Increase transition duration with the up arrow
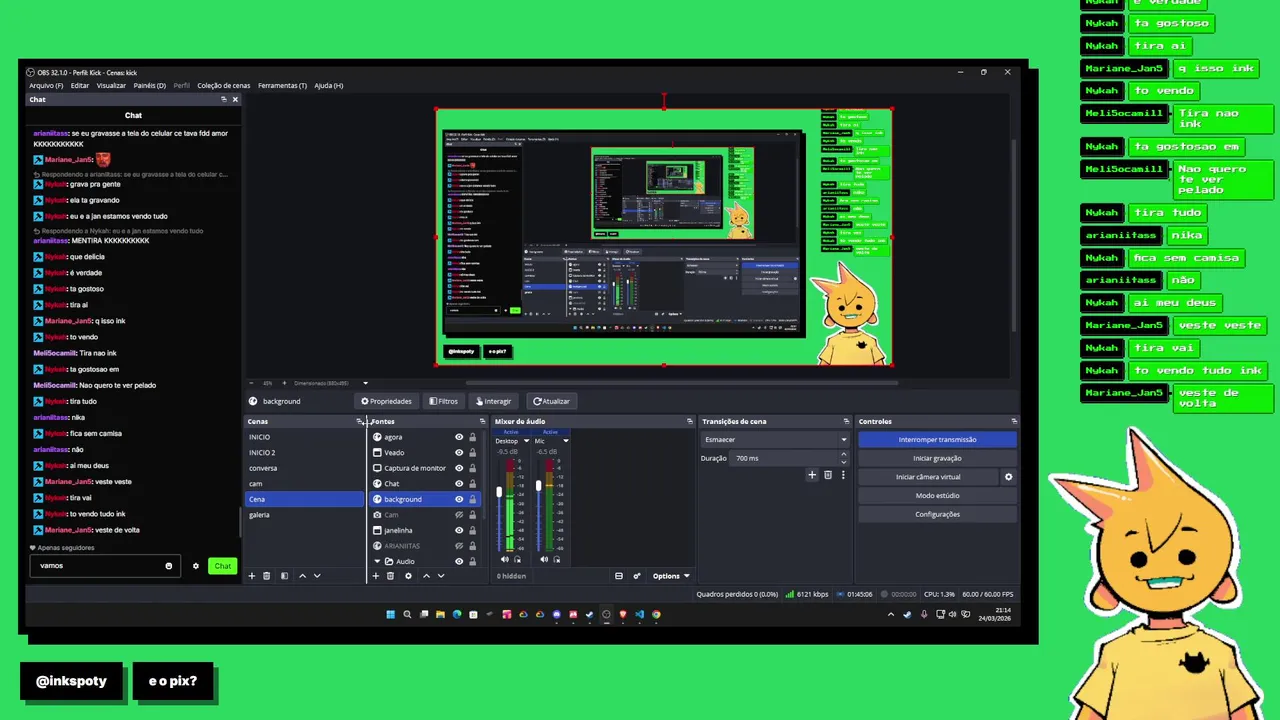Viewport: 1280px width, 720px height. (843, 454)
